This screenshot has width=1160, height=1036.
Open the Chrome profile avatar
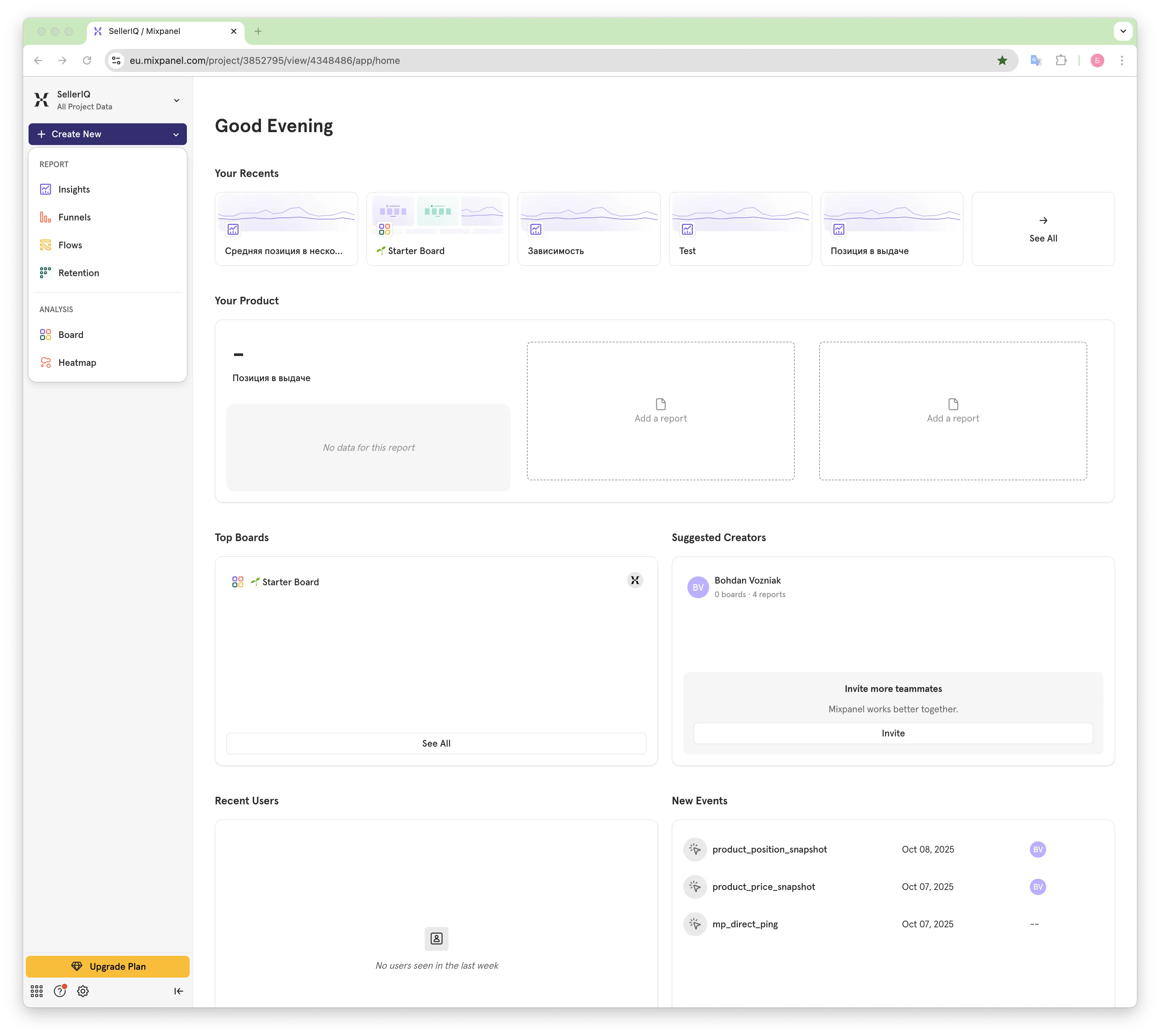coord(1097,60)
